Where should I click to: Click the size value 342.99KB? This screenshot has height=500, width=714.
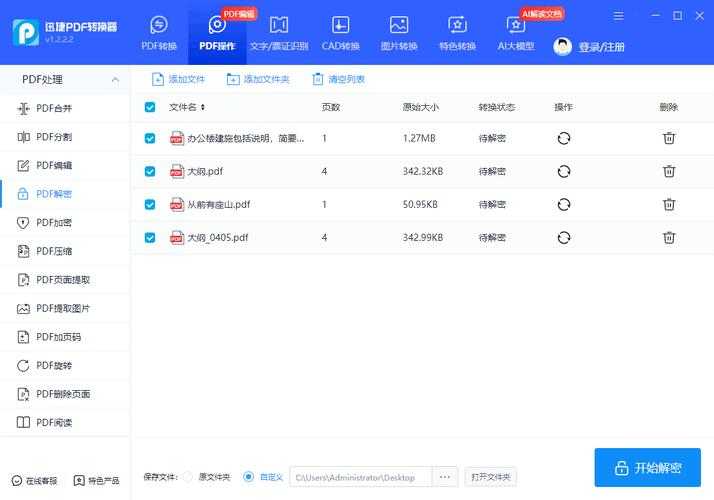point(423,237)
